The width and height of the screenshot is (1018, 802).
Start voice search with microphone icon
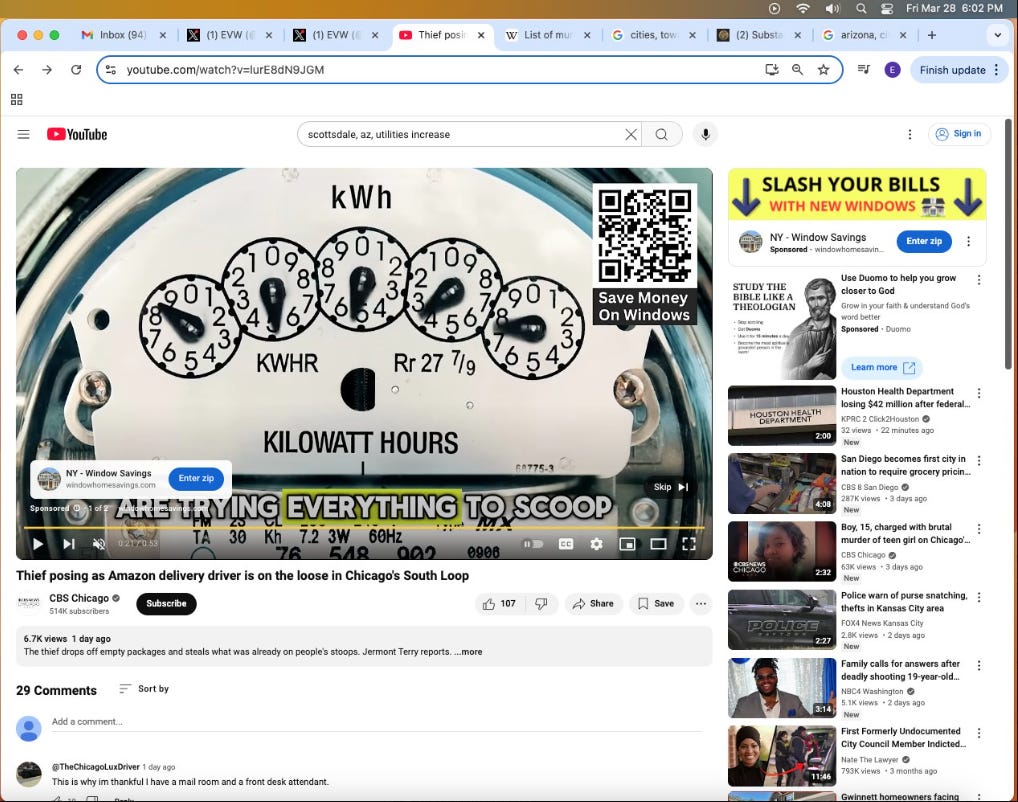coord(705,134)
